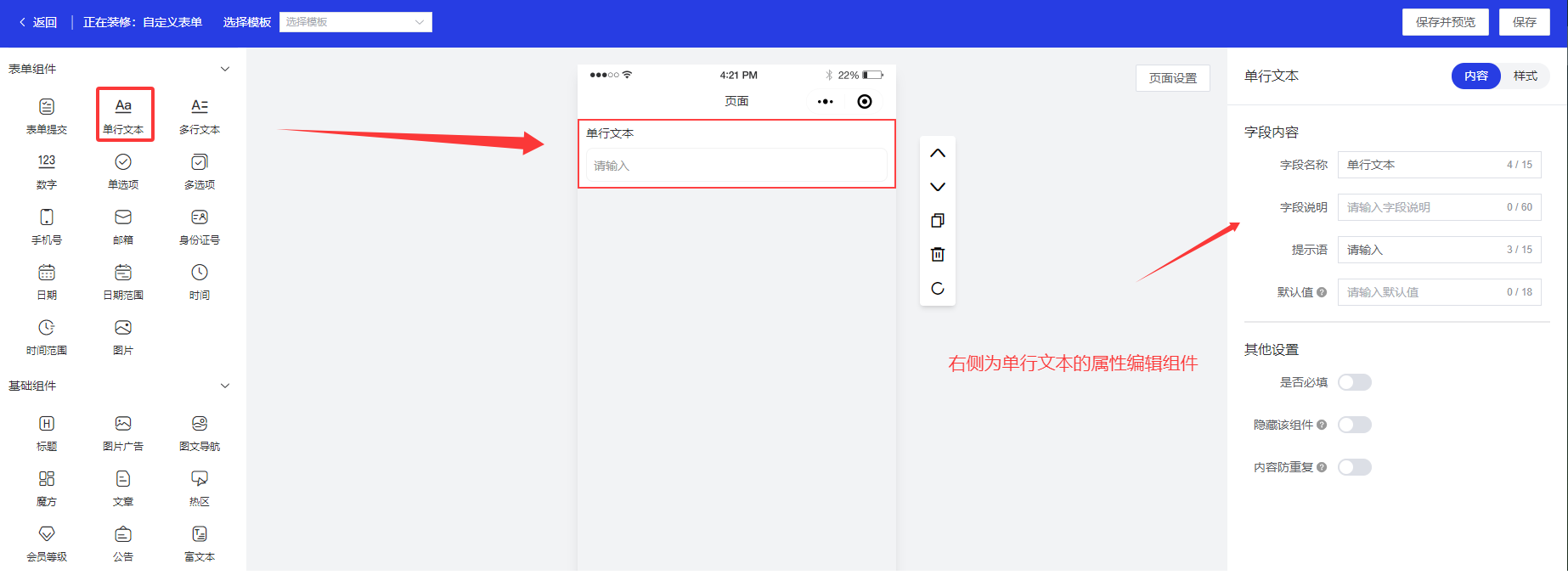The width and height of the screenshot is (1568, 575).
Task: Select the 单行文本 single-line text component
Action: point(124,115)
